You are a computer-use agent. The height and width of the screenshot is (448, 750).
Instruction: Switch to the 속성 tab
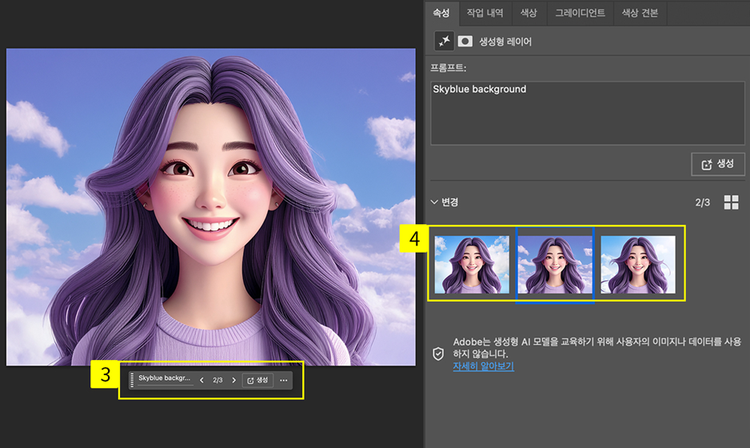tap(441, 13)
